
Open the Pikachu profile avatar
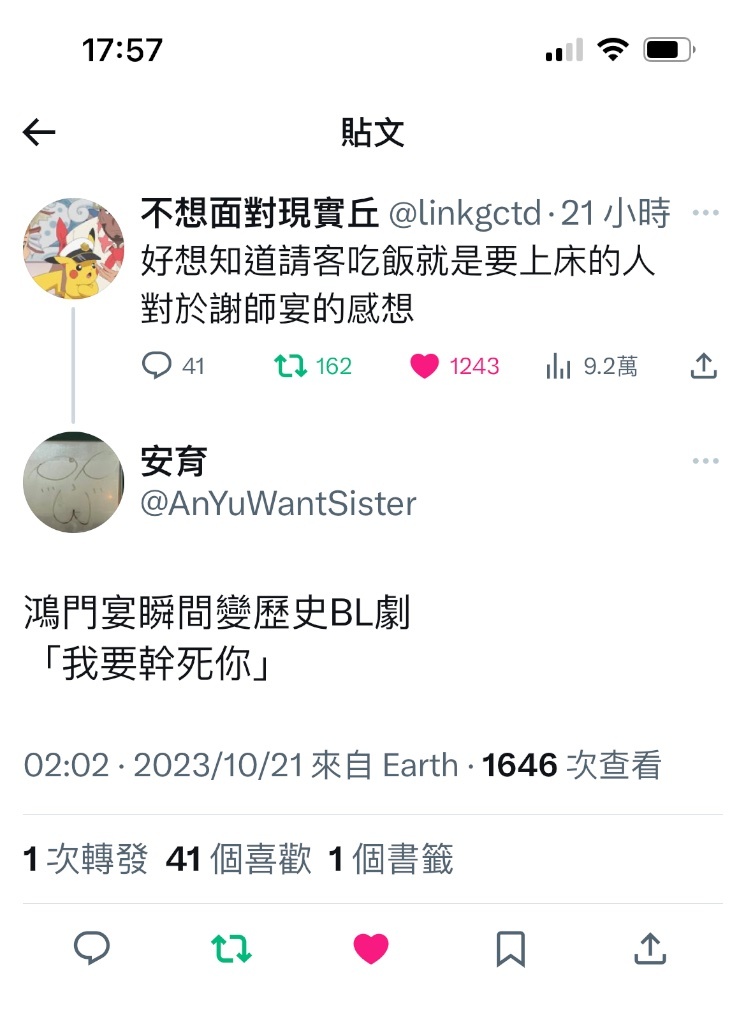click(x=73, y=249)
